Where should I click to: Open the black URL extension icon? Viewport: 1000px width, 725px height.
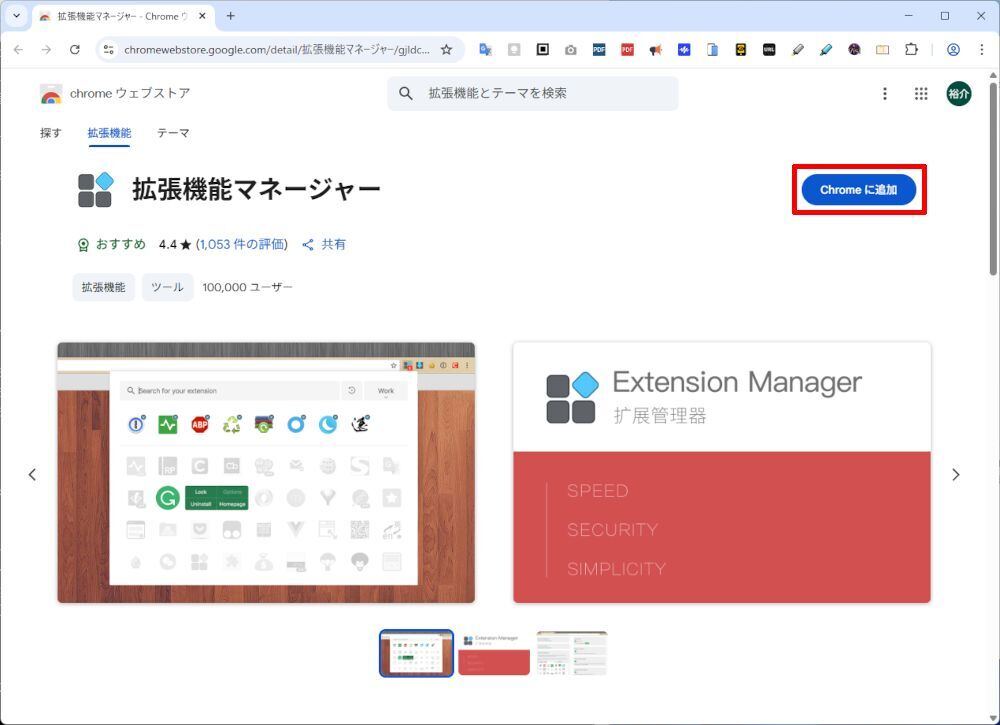(x=769, y=50)
